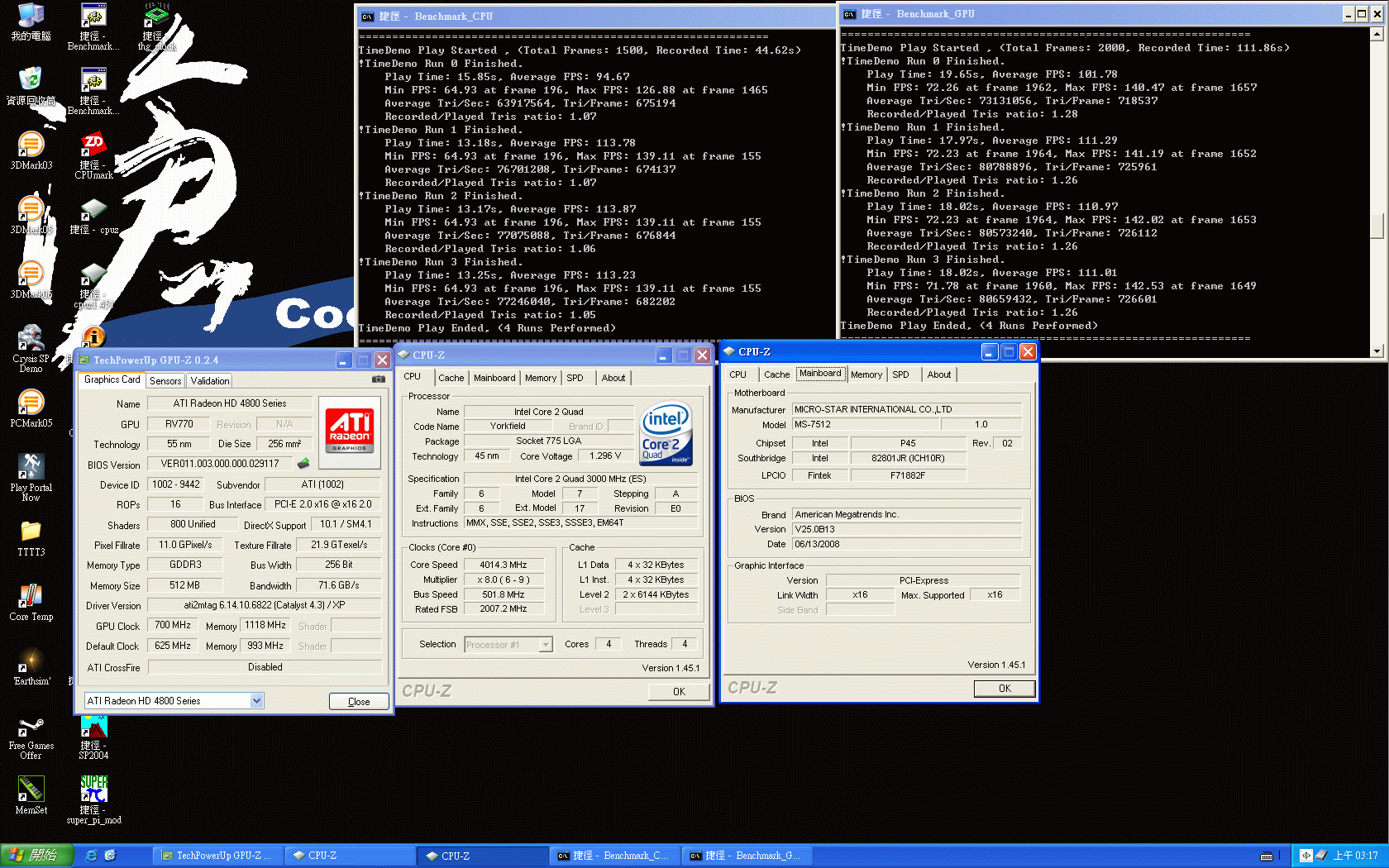Click the BIOS save chip icon in GPU-Z

pyautogui.click(x=303, y=464)
